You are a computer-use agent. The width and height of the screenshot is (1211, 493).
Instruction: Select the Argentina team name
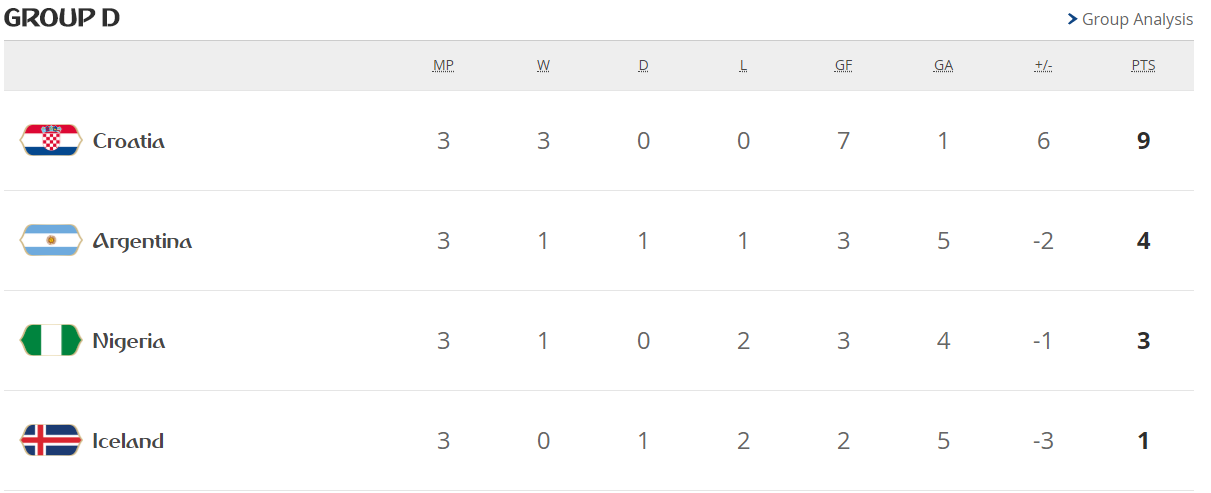coord(142,241)
